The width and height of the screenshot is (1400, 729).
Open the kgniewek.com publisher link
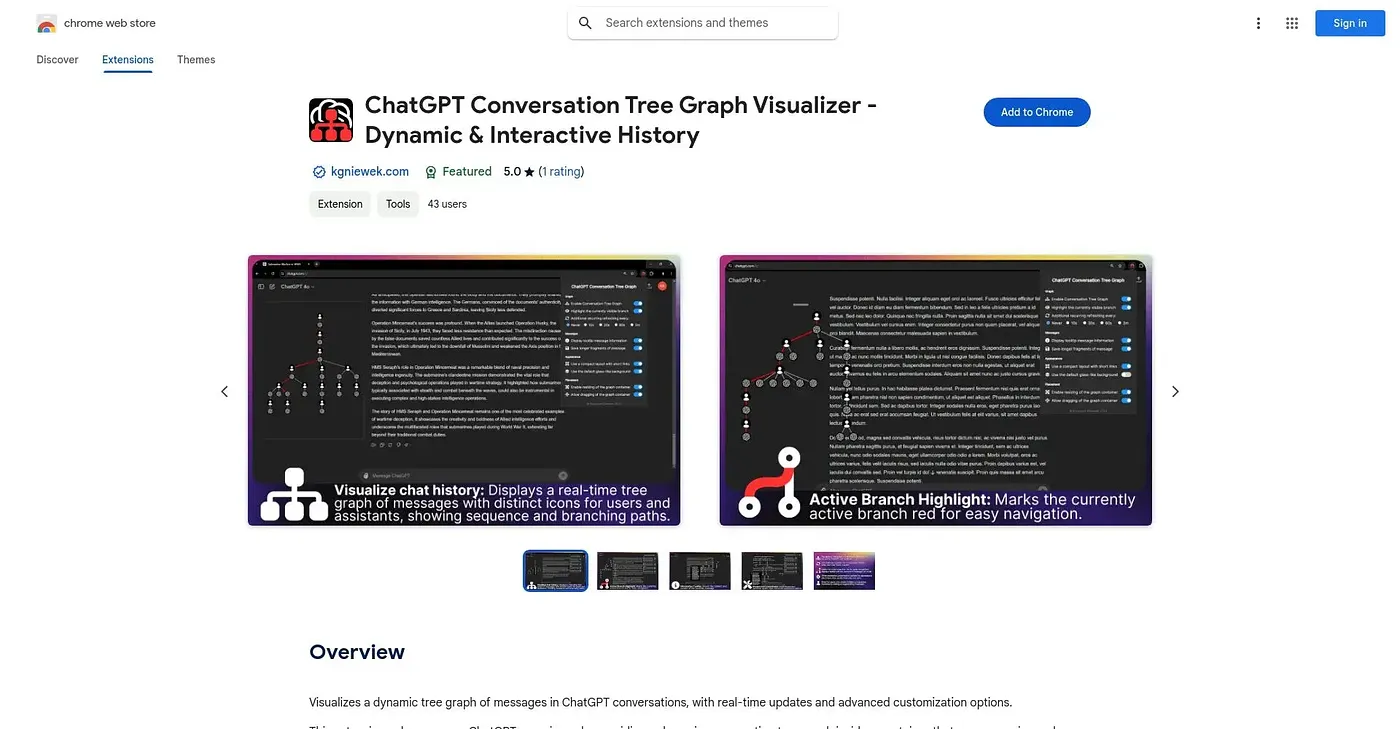click(370, 172)
